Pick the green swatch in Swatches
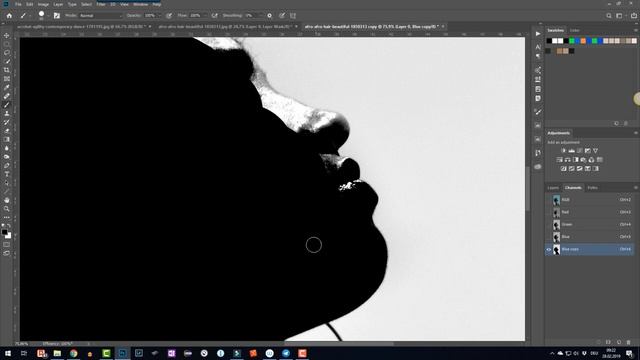640x360 pixels. pyautogui.click(x=572, y=41)
